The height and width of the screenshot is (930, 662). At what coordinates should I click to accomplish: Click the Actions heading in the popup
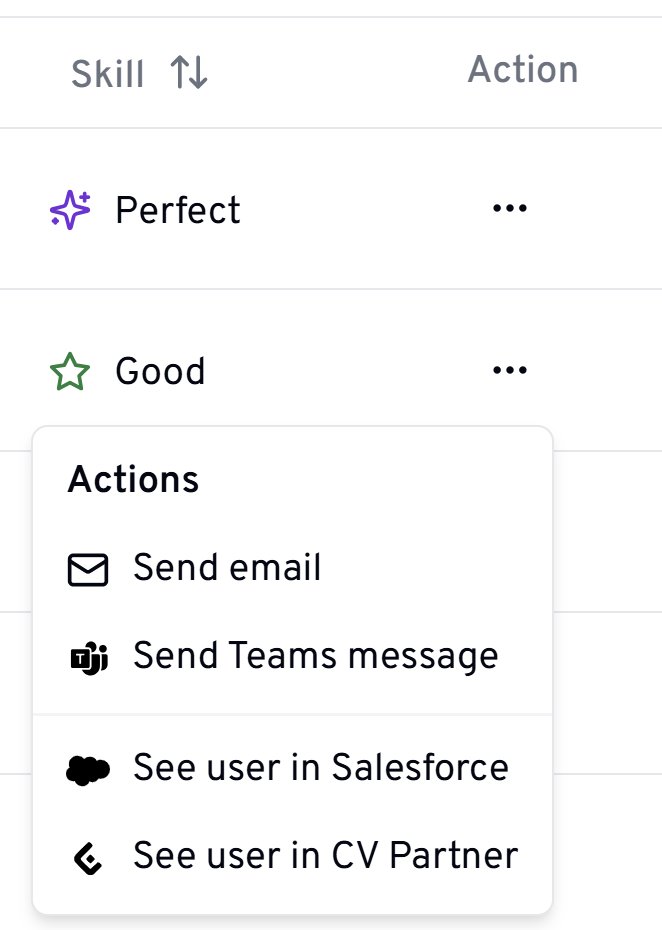pyautogui.click(x=133, y=480)
